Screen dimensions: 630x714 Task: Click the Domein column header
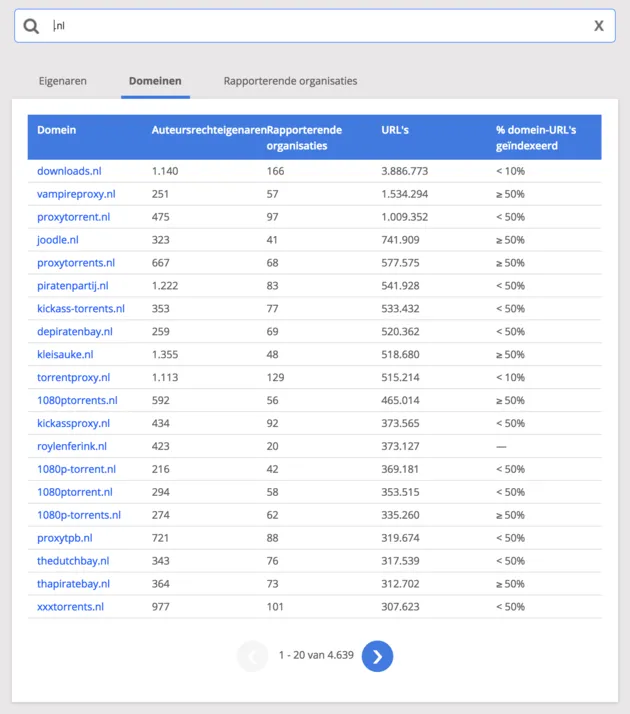[x=56, y=130]
